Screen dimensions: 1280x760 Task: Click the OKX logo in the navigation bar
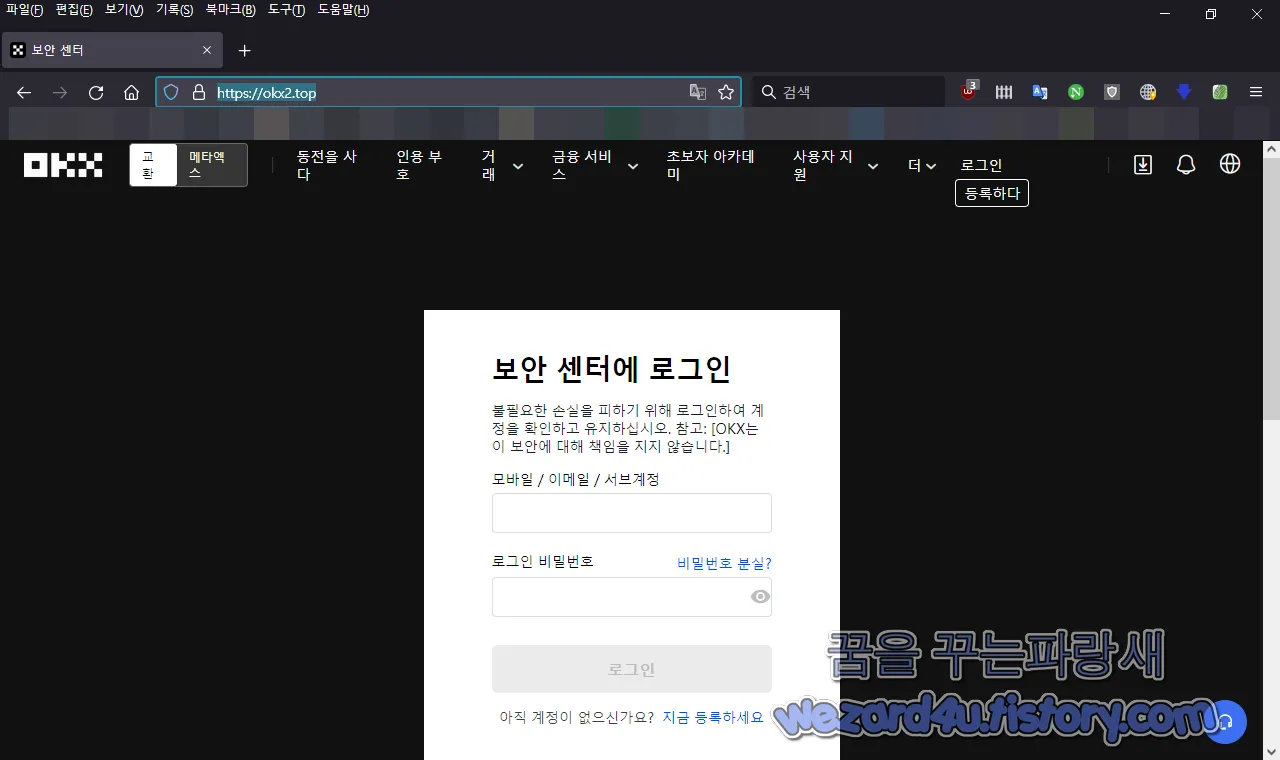tap(63, 165)
